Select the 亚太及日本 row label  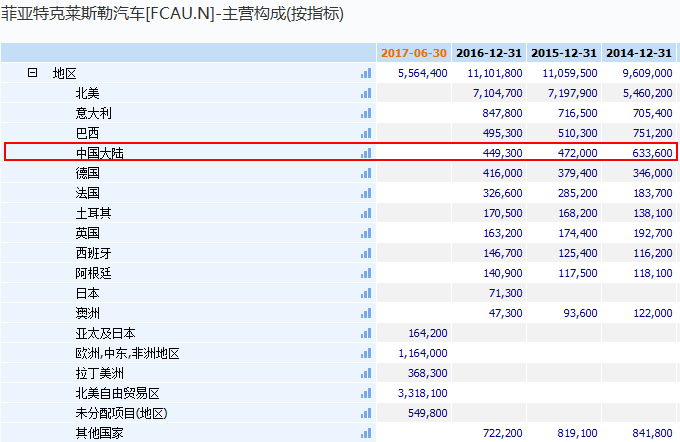[106, 333]
